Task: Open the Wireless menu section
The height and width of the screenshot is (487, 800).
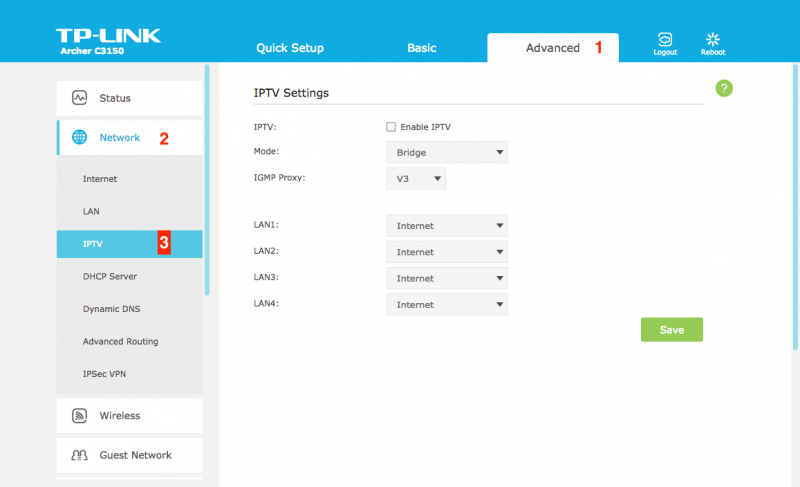Action: (130, 416)
